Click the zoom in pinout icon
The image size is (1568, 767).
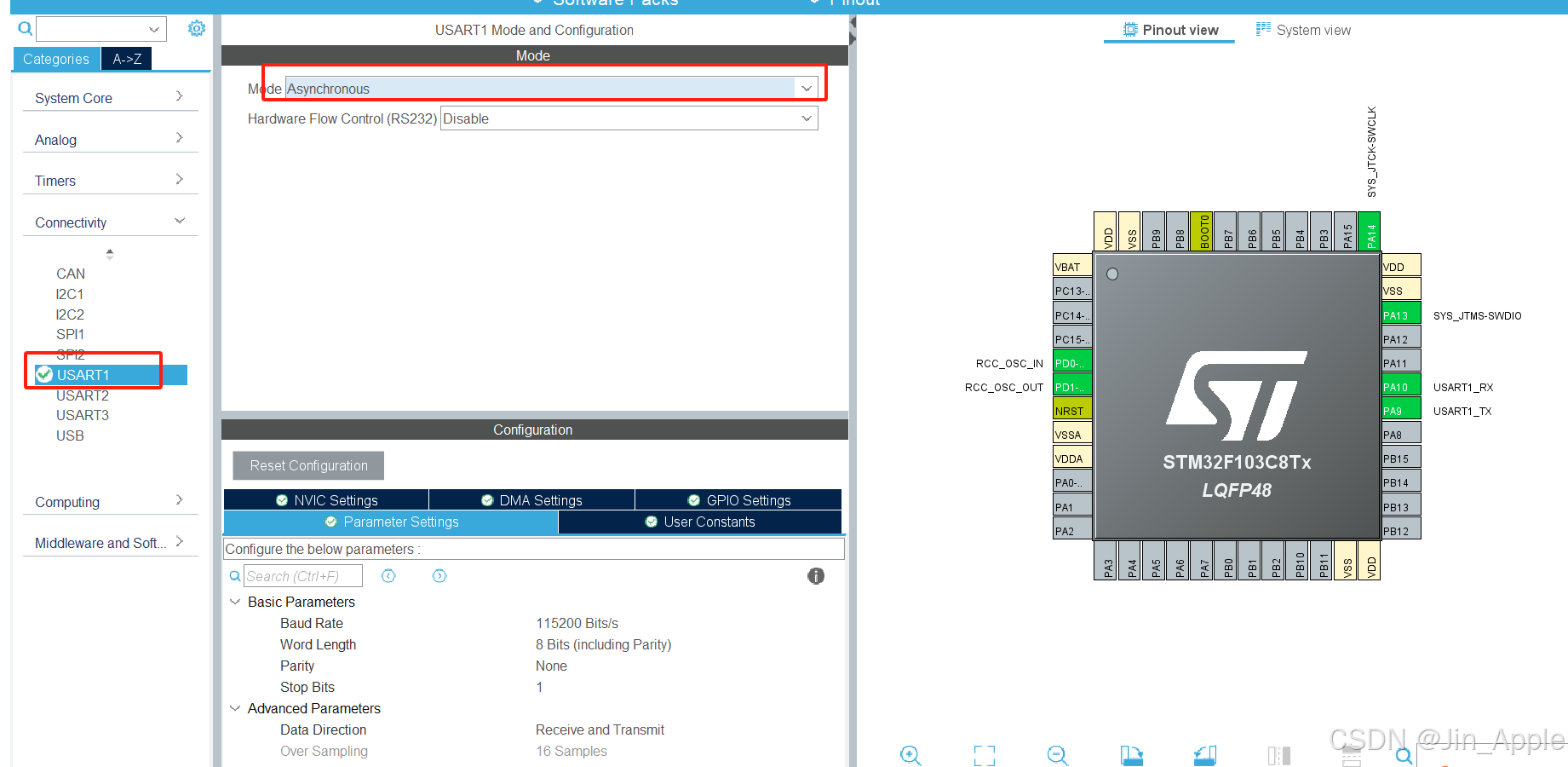tap(910, 755)
